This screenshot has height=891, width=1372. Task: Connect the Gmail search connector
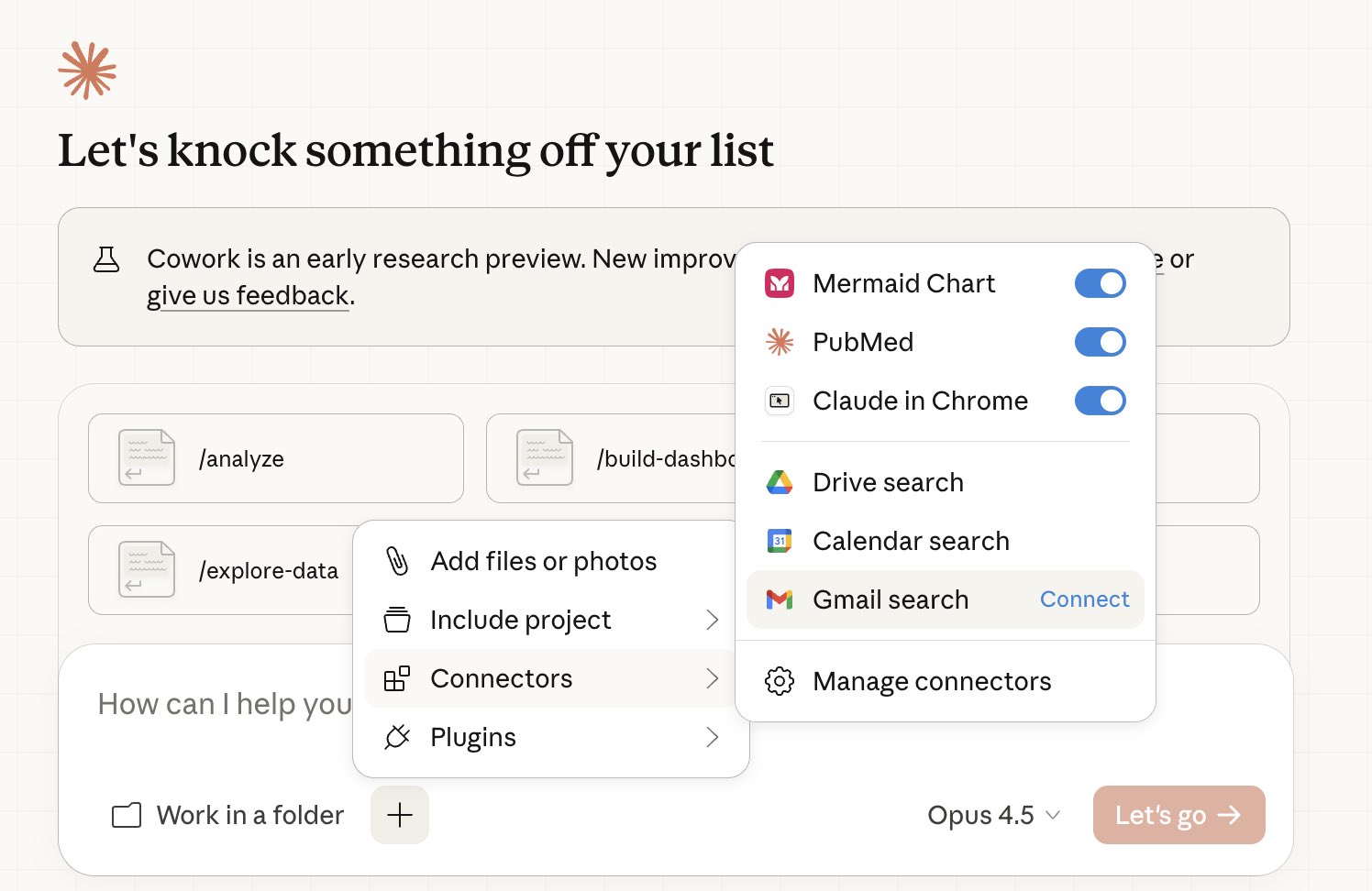[x=1084, y=599]
